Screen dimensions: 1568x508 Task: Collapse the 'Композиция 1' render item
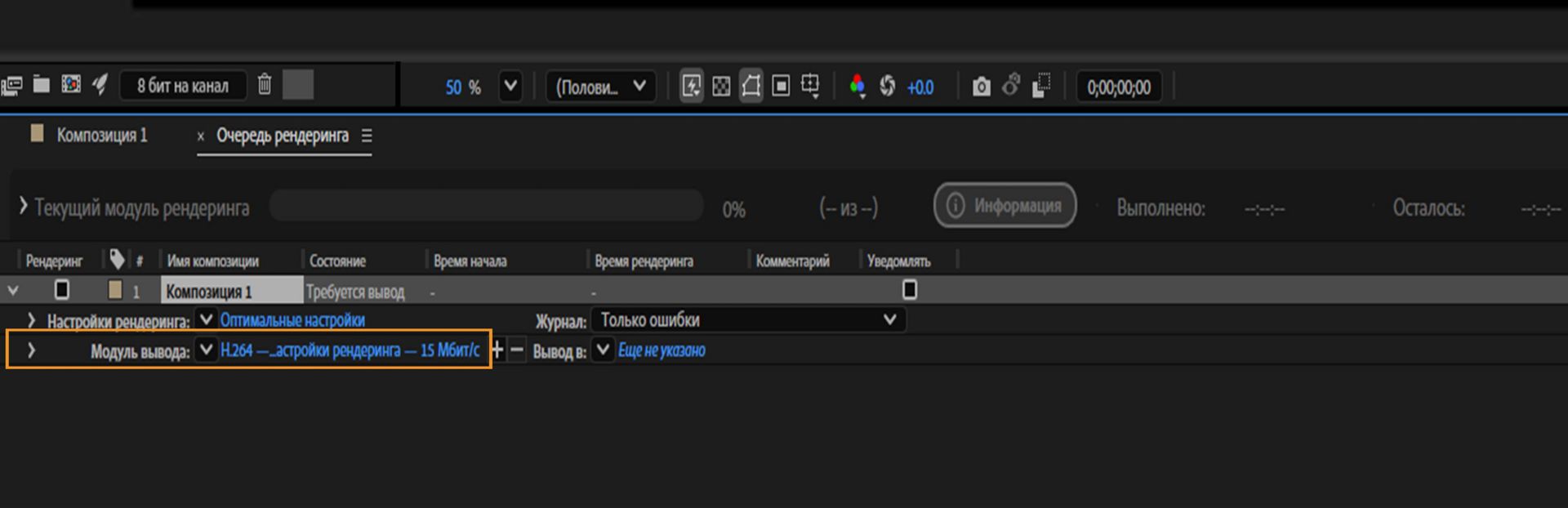pyautogui.click(x=13, y=290)
